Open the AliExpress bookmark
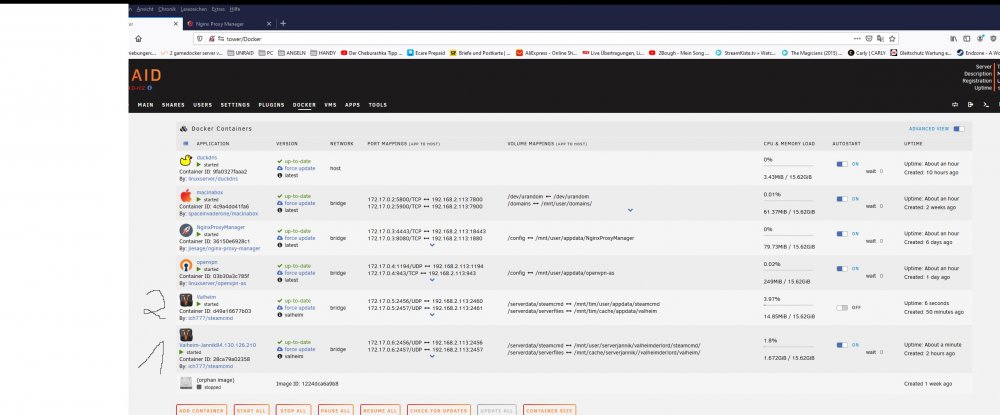The width and height of the screenshot is (1000, 415). (x=547, y=53)
